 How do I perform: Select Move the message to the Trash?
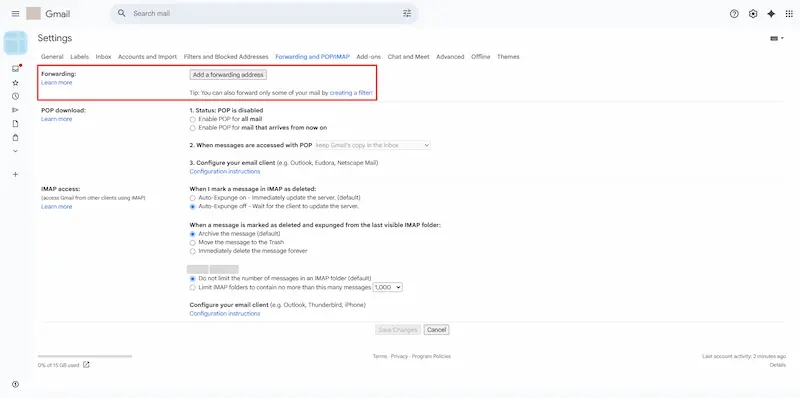click(192, 242)
